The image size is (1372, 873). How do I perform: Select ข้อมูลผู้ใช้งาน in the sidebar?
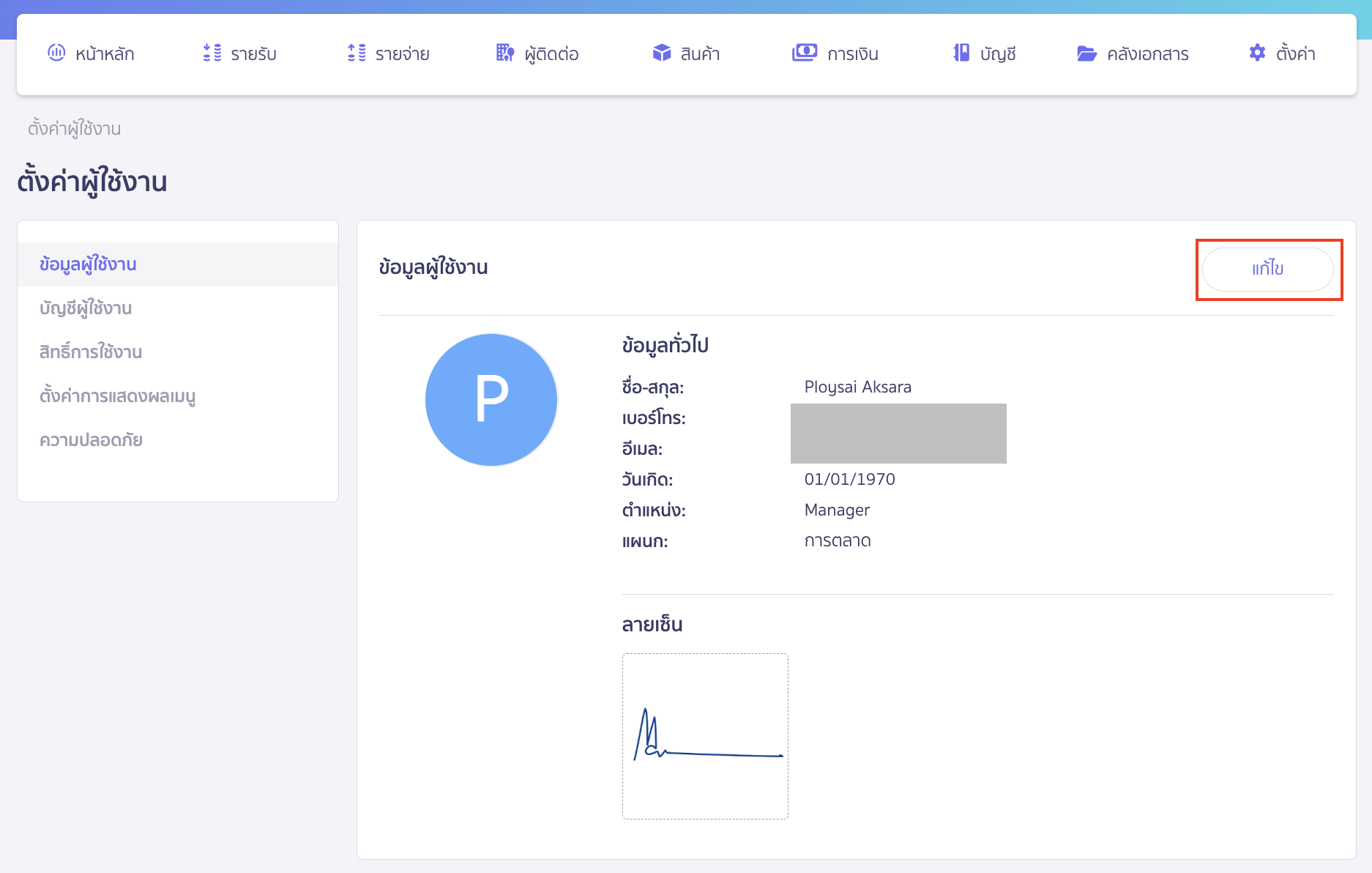pyautogui.click(x=88, y=264)
